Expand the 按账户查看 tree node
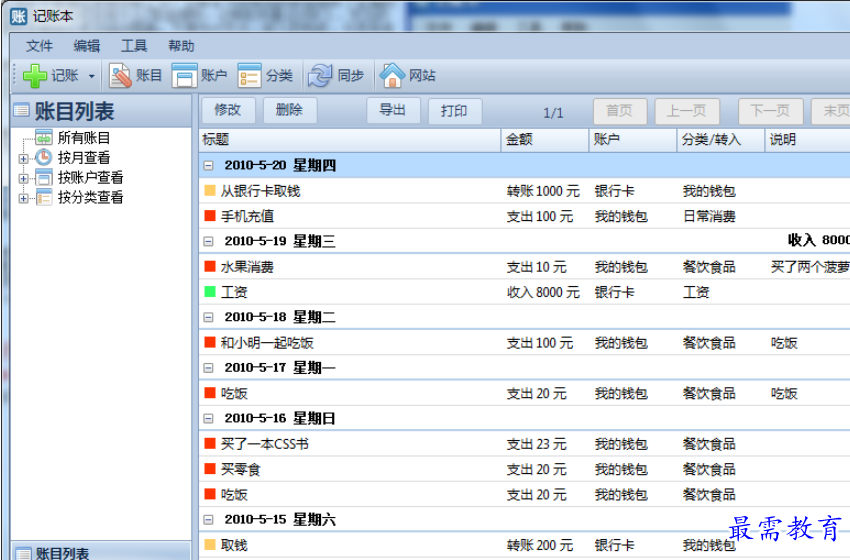Screen dimensions: 850x560 pos(23,178)
